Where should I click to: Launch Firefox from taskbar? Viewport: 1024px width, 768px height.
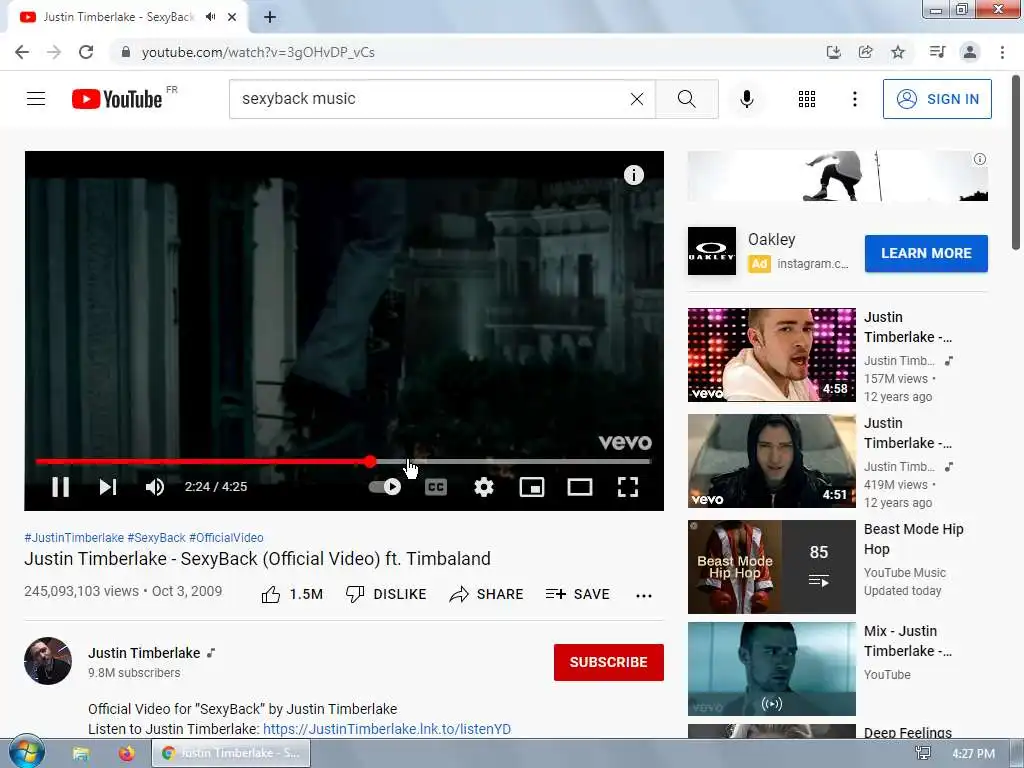click(126, 753)
